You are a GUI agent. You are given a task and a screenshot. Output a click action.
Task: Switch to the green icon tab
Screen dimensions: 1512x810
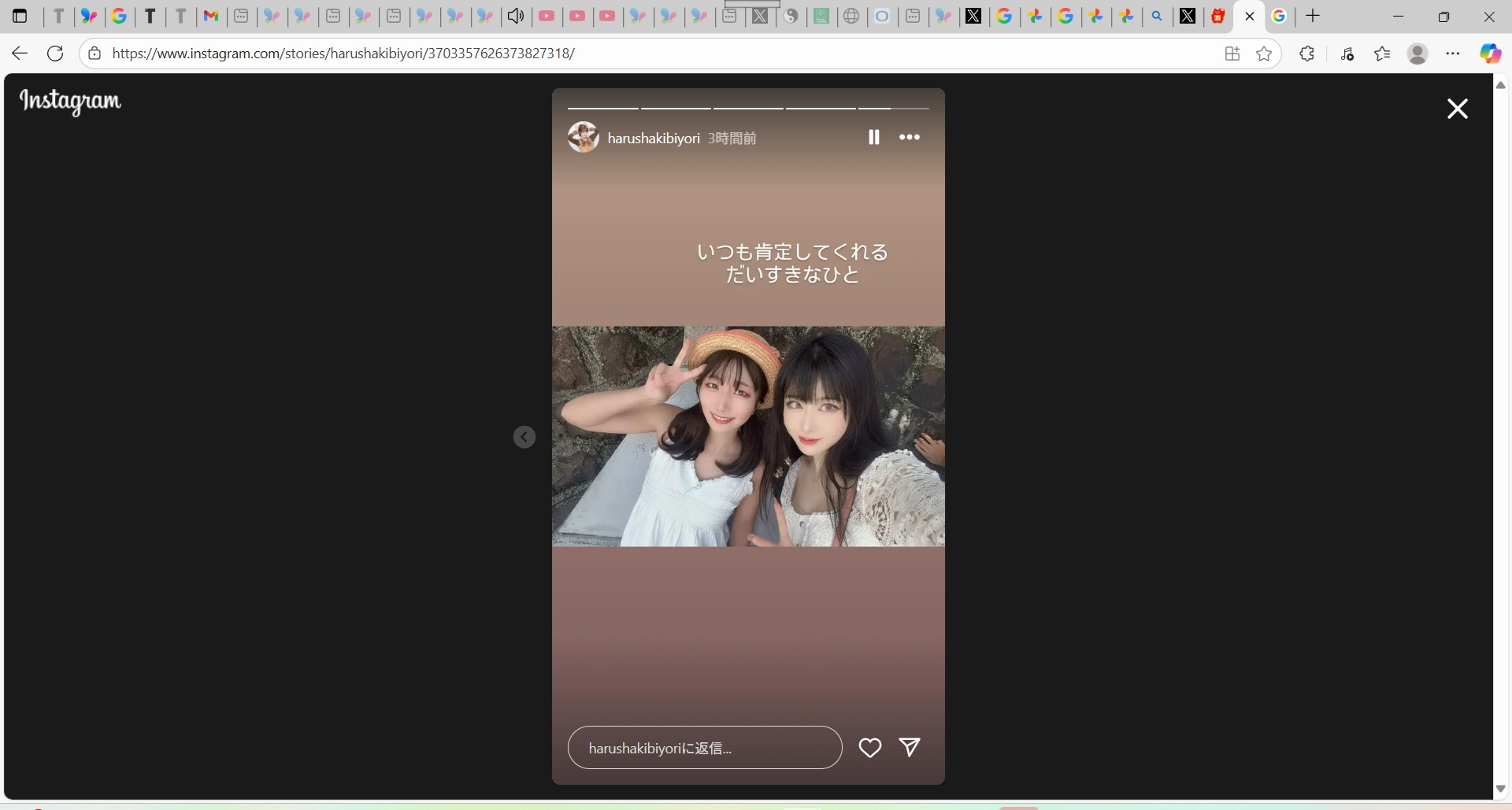(821, 16)
